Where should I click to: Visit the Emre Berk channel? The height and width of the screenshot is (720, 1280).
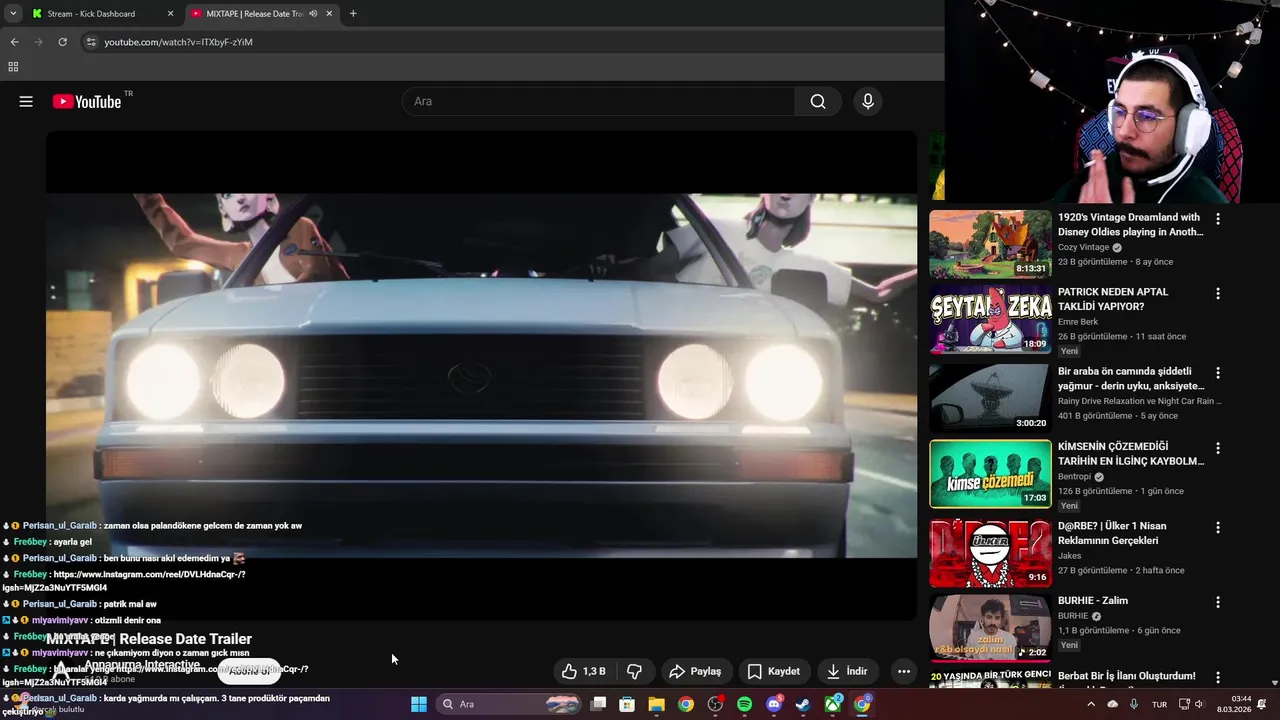[x=1078, y=322]
